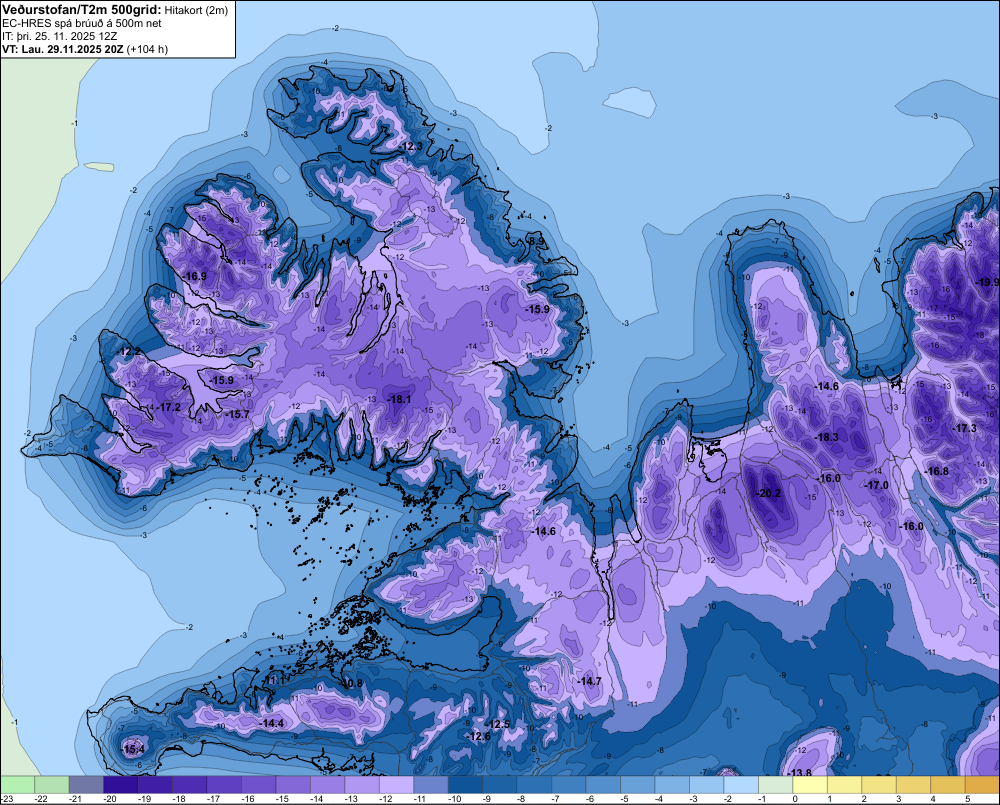Click the -18.1 temperature label

(400, 399)
